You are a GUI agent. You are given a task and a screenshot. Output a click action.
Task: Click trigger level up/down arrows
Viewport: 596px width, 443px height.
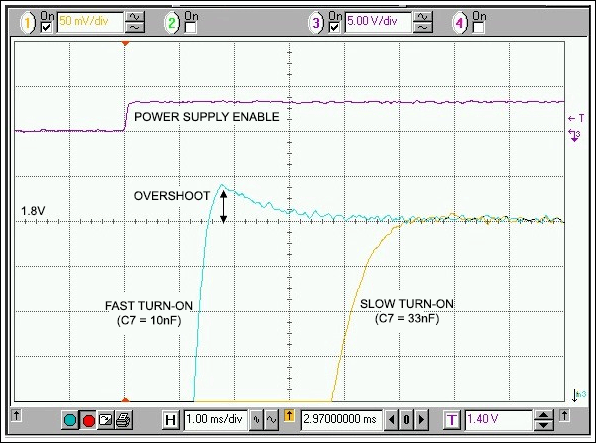coord(544,420)
